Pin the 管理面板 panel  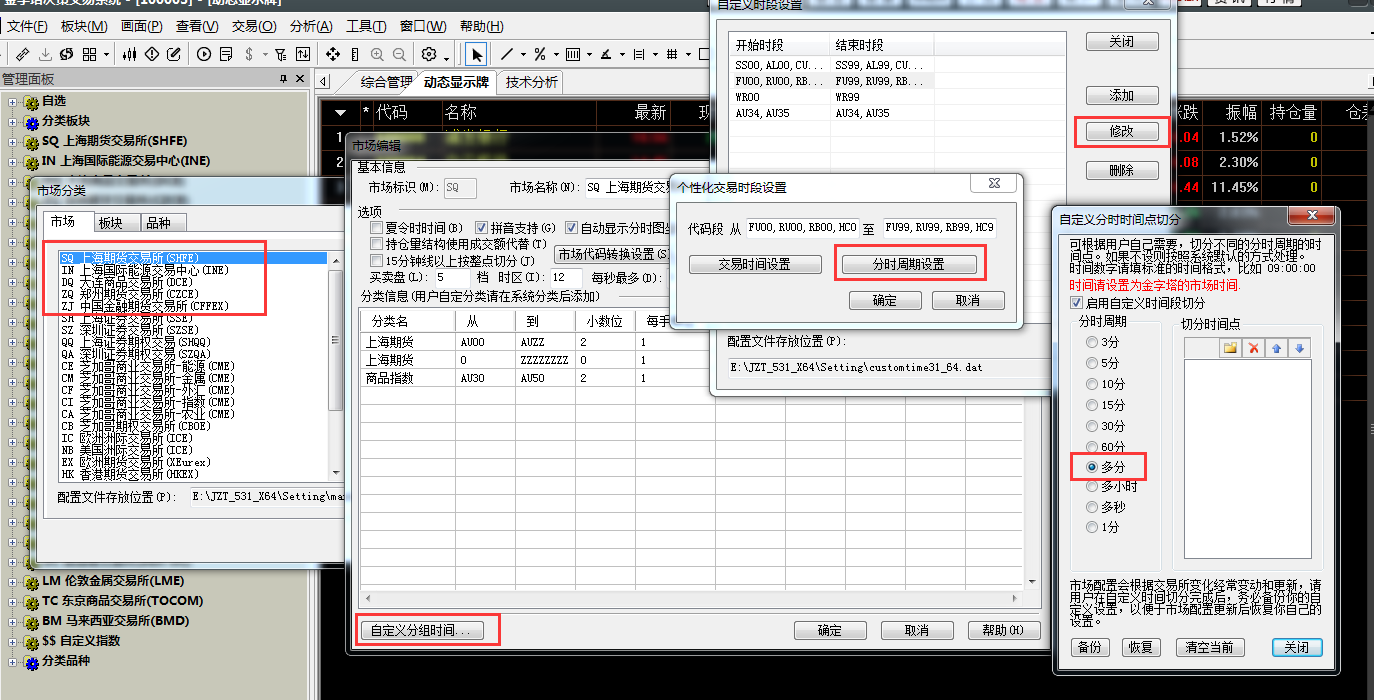point(284,79)
